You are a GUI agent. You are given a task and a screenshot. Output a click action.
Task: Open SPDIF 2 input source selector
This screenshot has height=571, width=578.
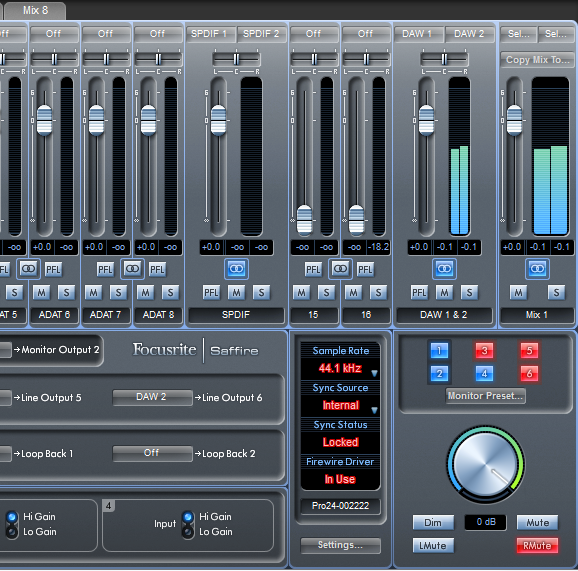coord(261,34)
